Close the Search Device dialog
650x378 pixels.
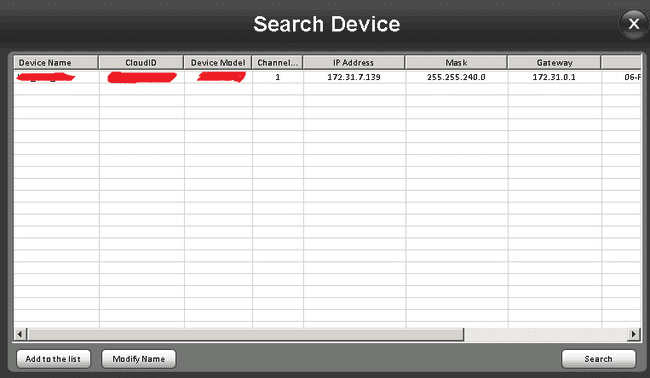633,24
